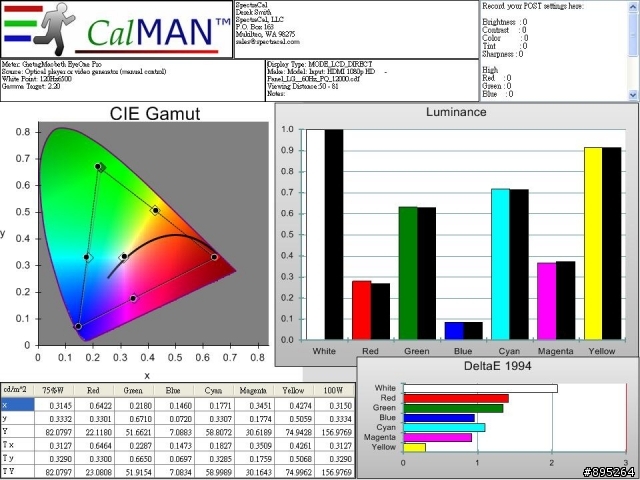Click the Sharpness setting line in notes box
The width and height of the screenshot is (640, 480).
(x=502, y=54)
